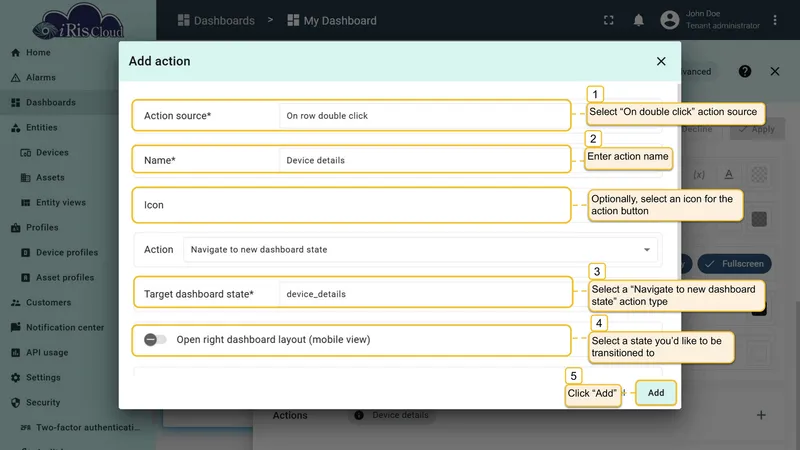The height and width of the screenshot is (450, 800).
Task: Click the Add button in dialog
Action: [656, 393]
